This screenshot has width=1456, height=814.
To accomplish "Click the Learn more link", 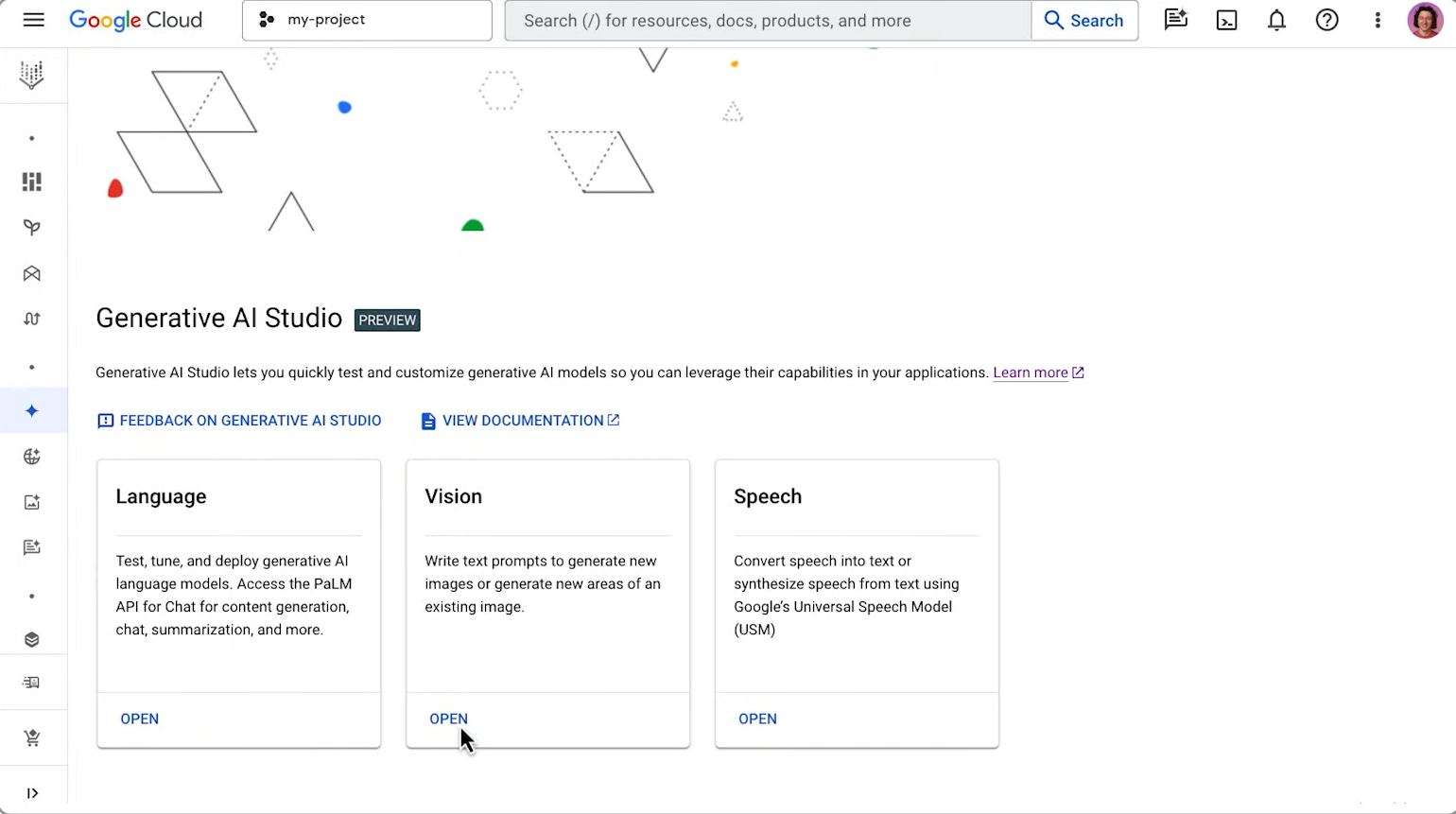I will click(x=1030, y=372).
